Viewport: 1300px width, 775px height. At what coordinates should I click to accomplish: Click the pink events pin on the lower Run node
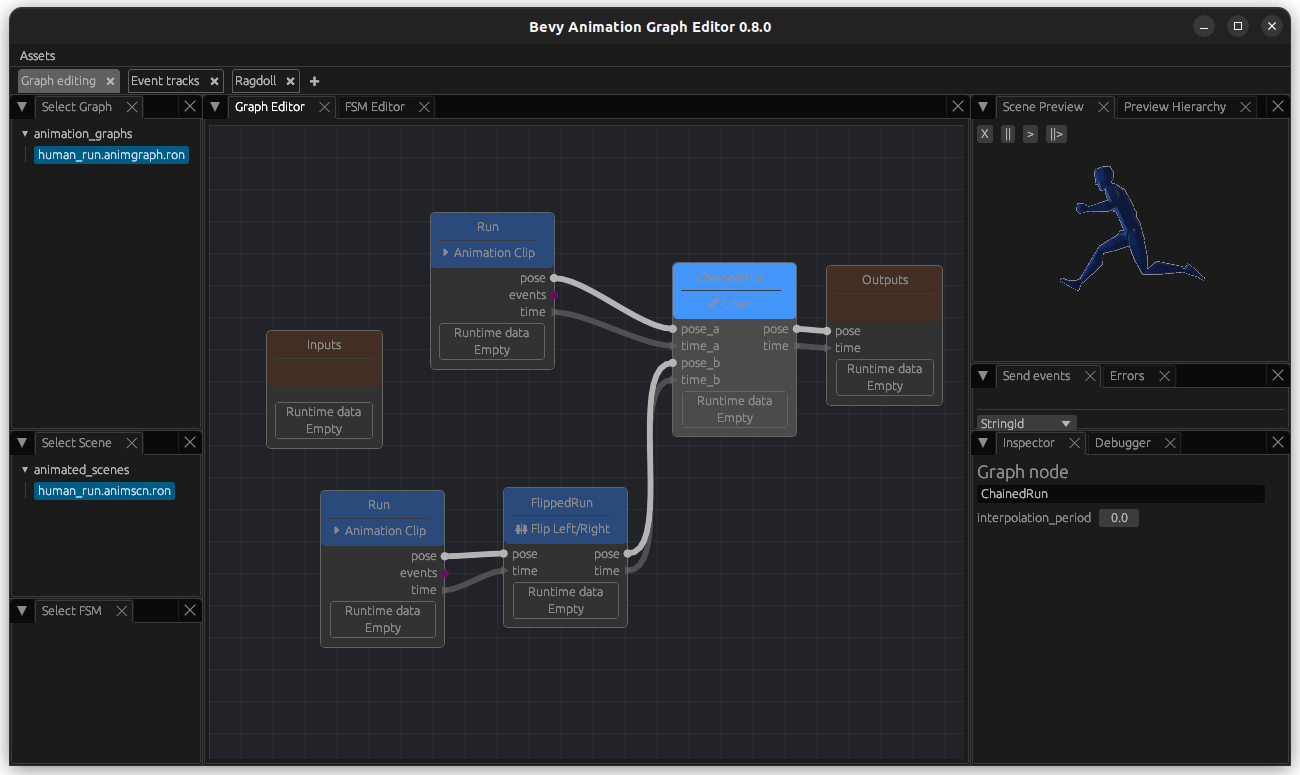tap(446, 572)
